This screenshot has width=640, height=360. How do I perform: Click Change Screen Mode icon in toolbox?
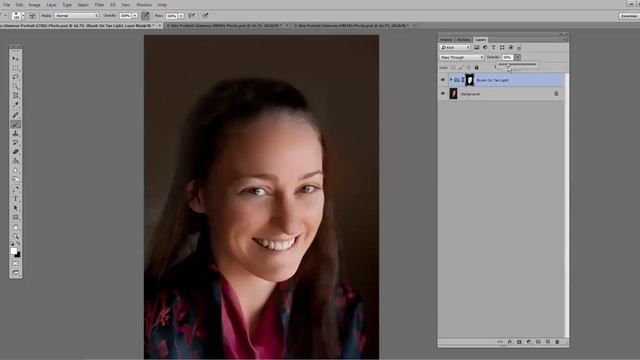click(16, 273)
